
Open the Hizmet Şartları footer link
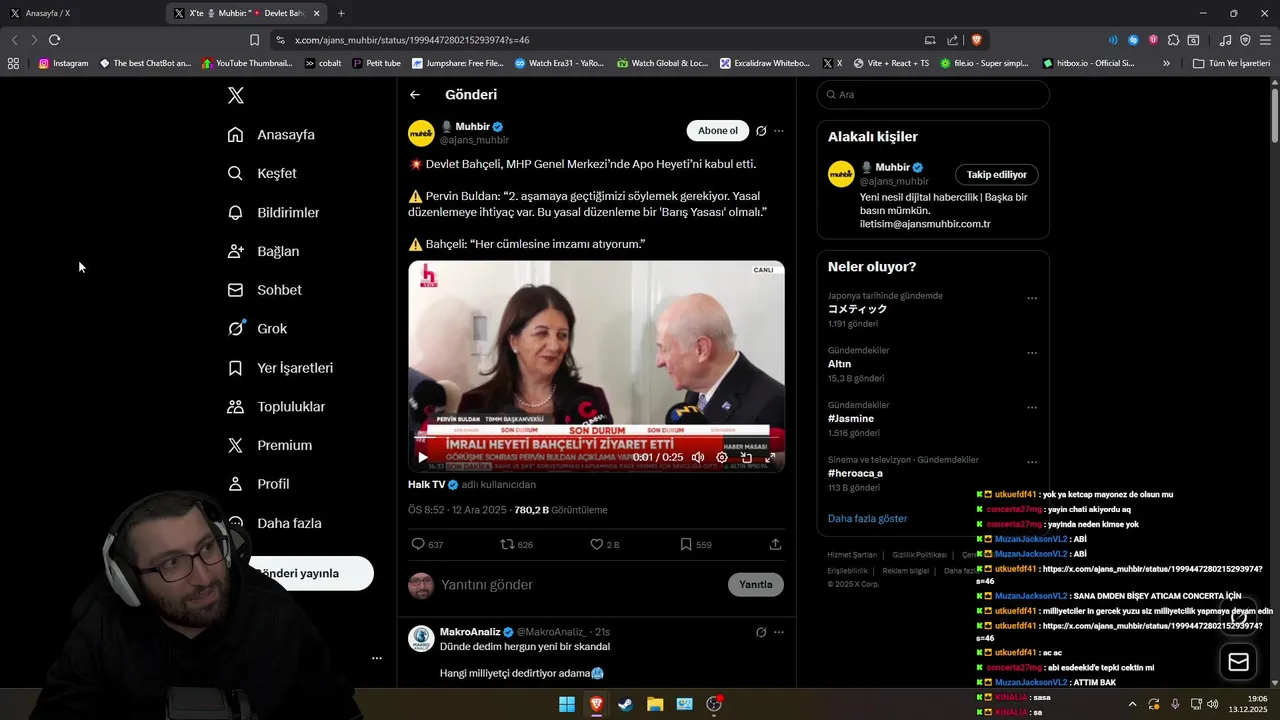point(852,555)
